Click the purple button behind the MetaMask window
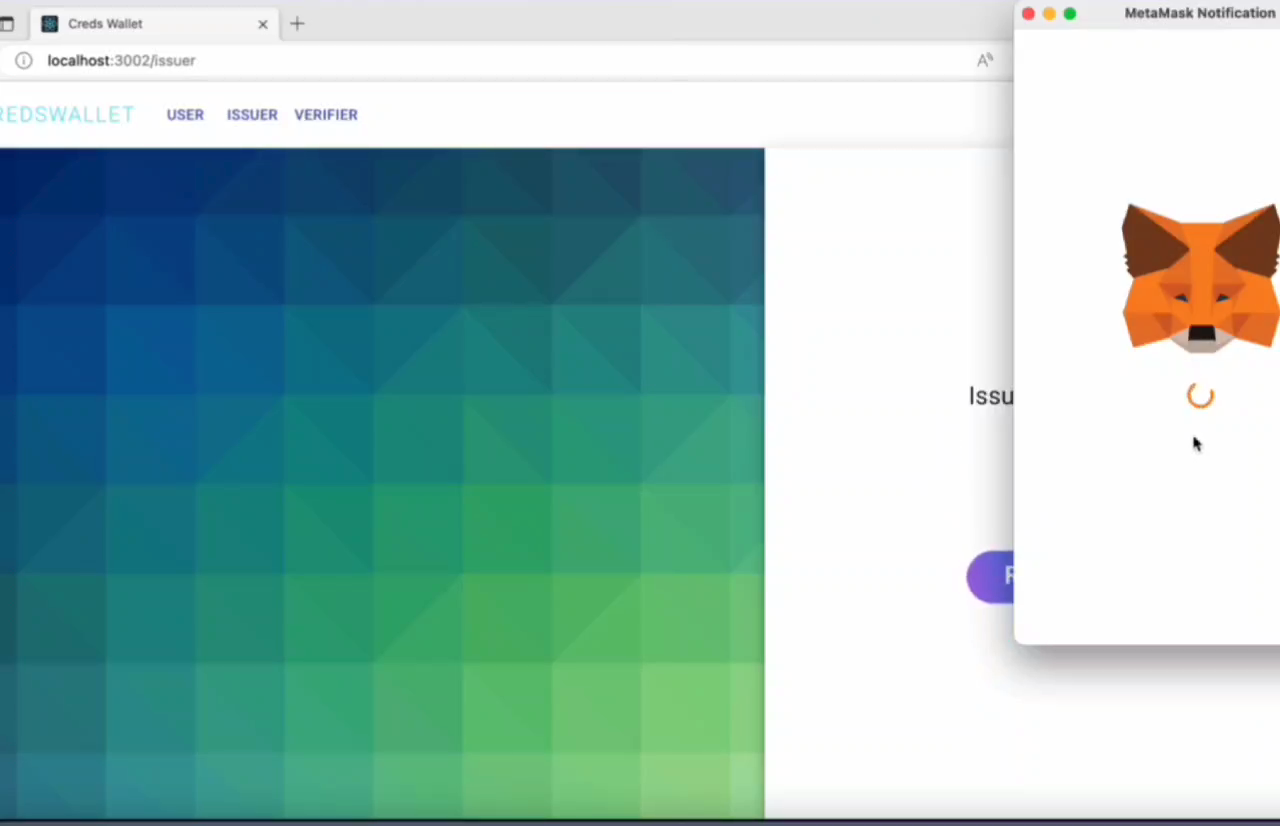 [990, 576]
